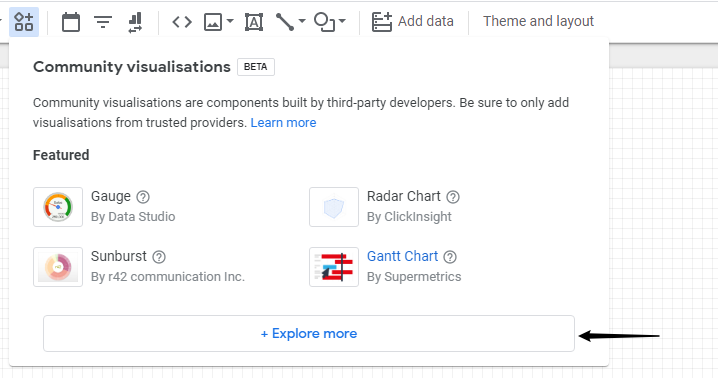Viewport: 718px width, 378px height.
Task: Click 'By r42 communication Inc.' text
Action: (168, 277)
